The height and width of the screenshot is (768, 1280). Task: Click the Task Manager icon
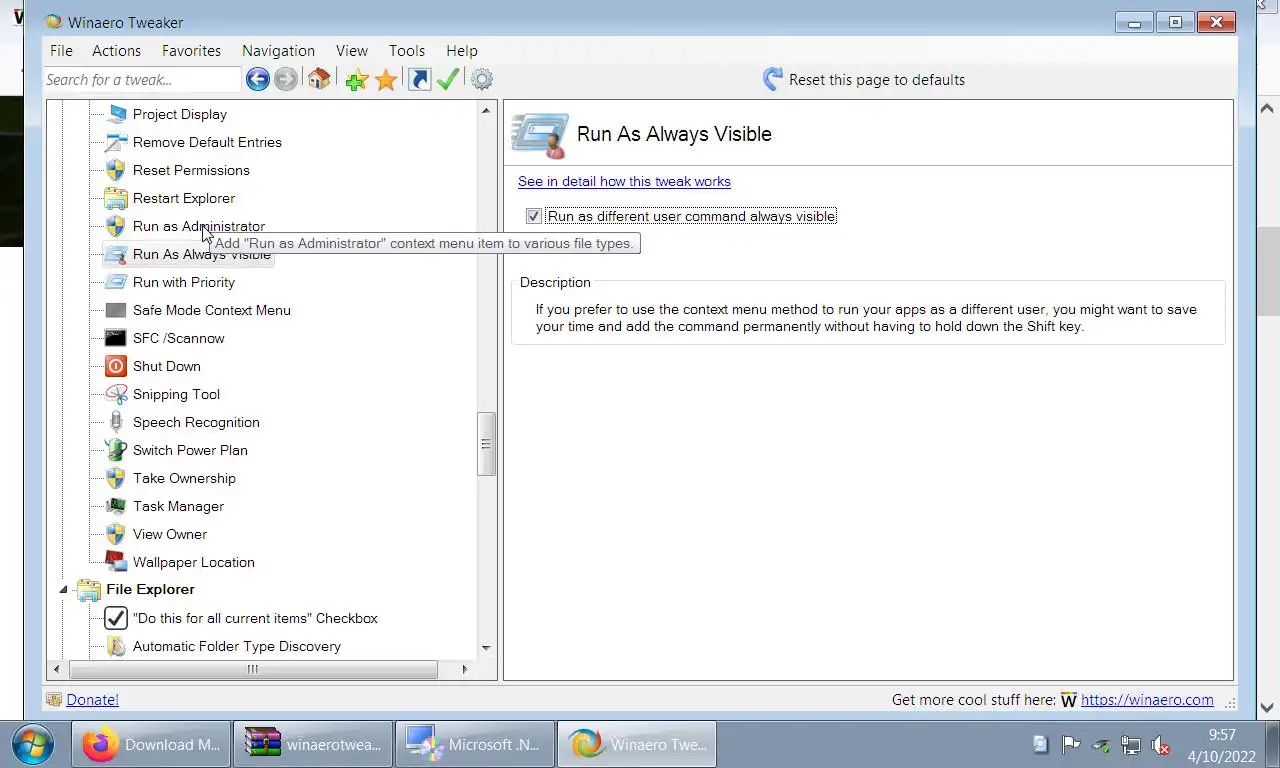click(116, 506)
